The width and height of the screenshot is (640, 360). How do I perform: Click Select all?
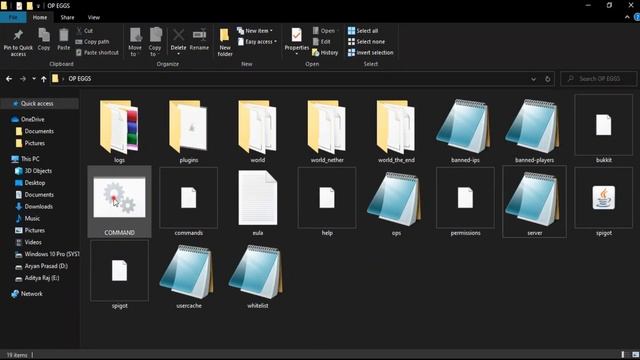coord(363,31)
